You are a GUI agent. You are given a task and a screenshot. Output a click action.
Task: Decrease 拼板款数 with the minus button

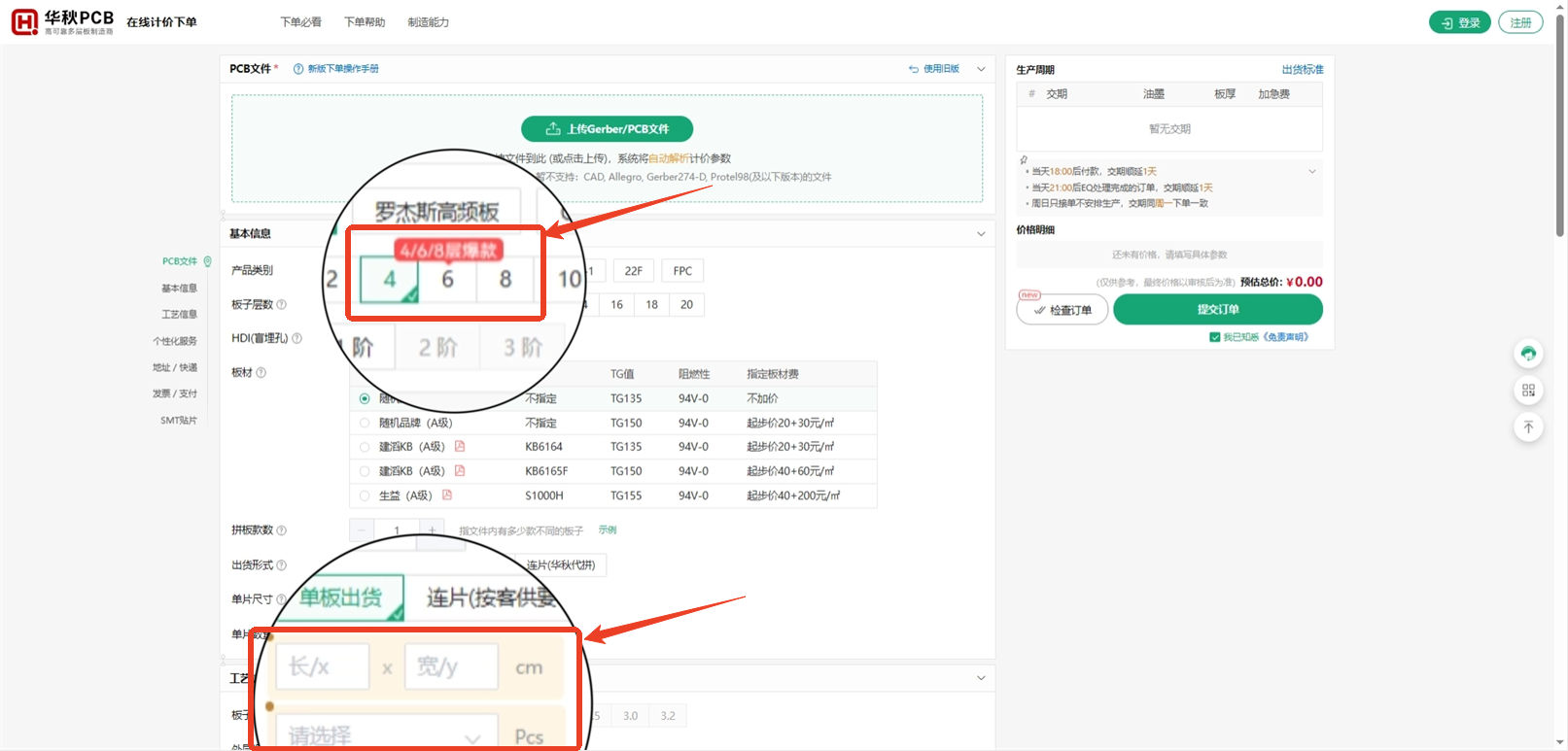pyautogui.click(x=362, y=530)
